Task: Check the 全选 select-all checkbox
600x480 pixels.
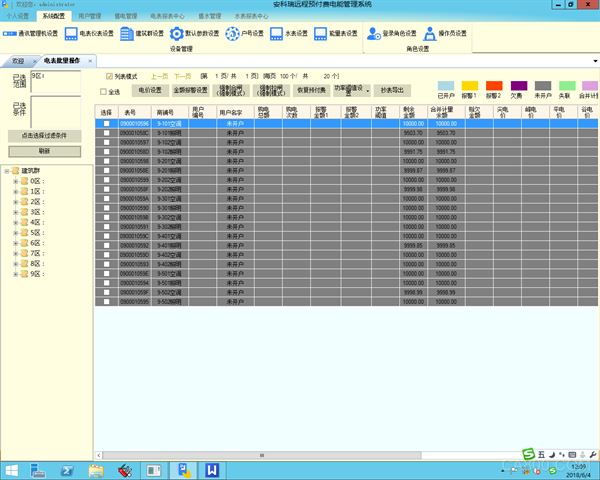Action: pyautogui.click(x=103, y=92)
